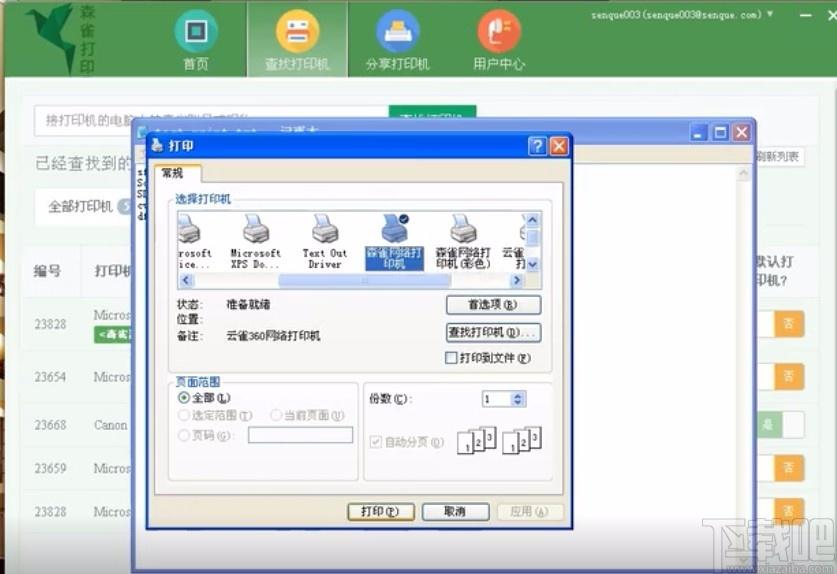Image resolution: width=837 pixels, height=574 pixels.
Task: Click printer list vertical scroll down arrow
Action: click(x=533, y=264)
